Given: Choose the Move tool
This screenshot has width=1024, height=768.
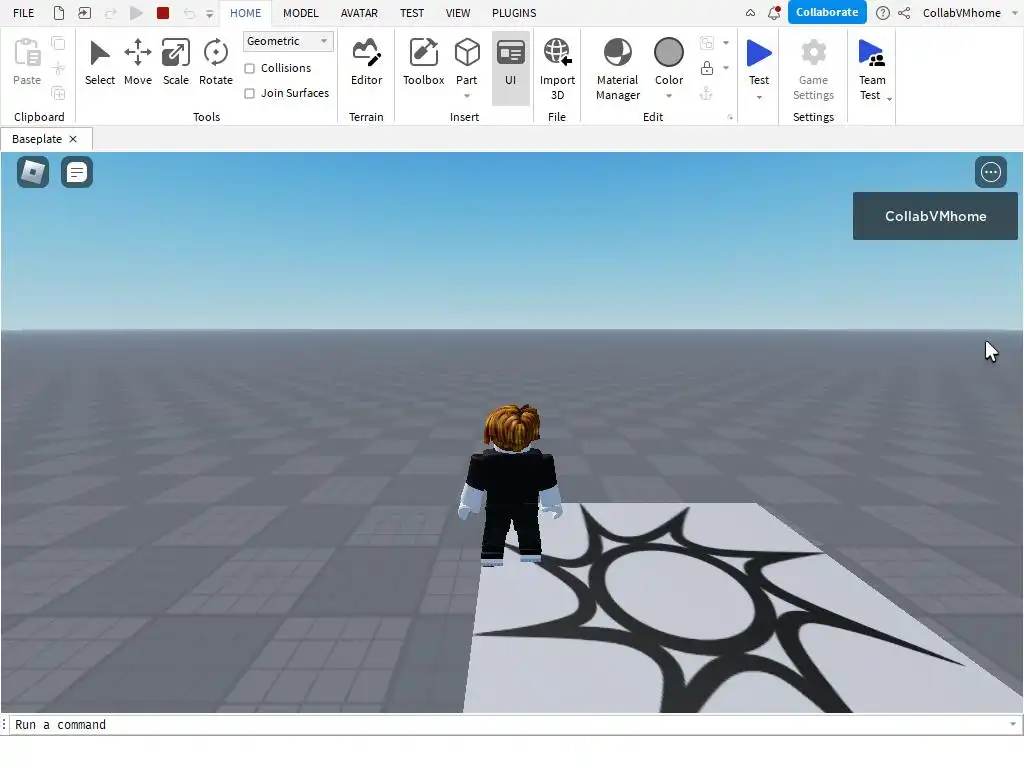Looking at the screenshot, I should tap(138, 62).
